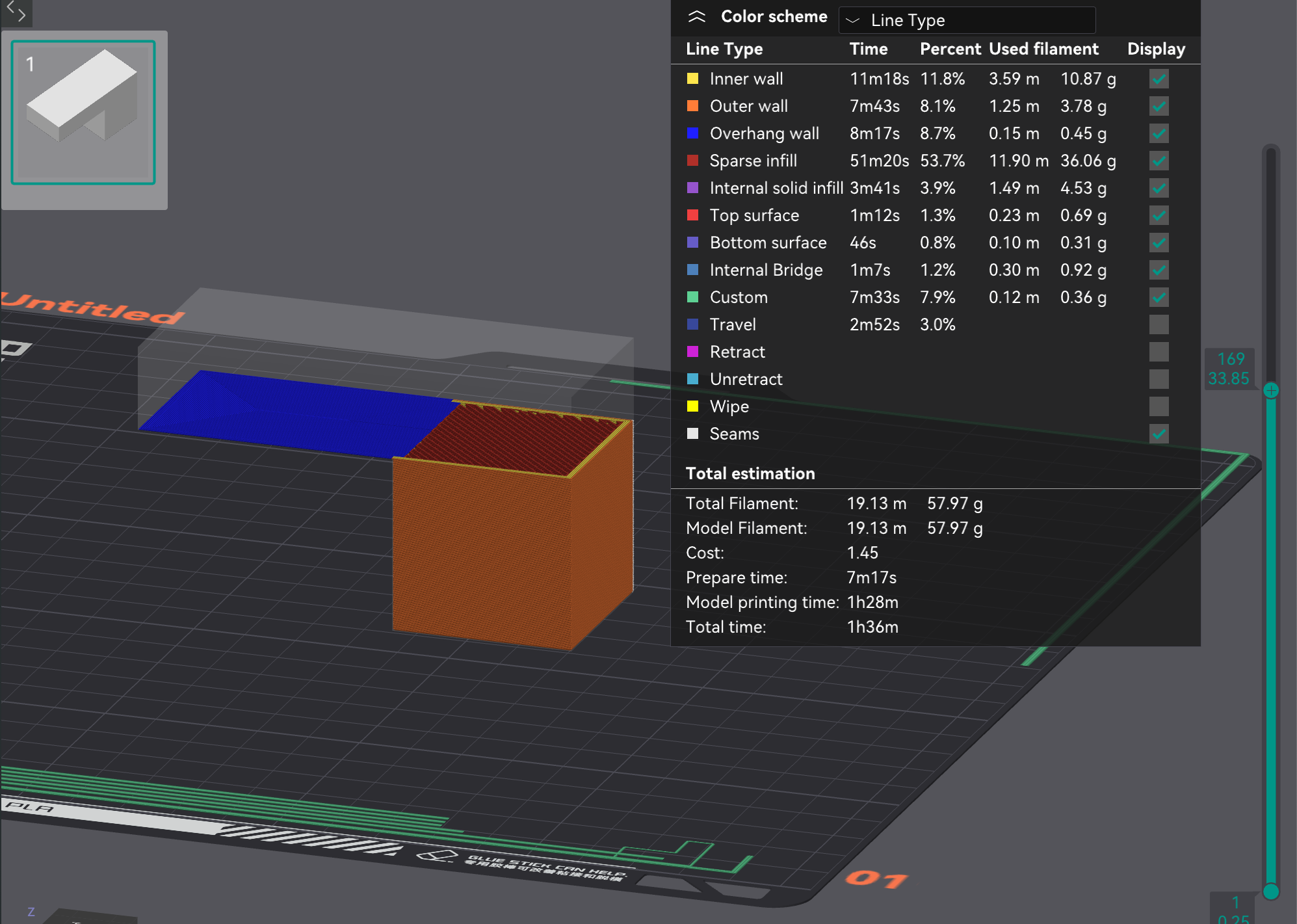Collapse the Color scheme panel chevron

(x=698, y=16)
